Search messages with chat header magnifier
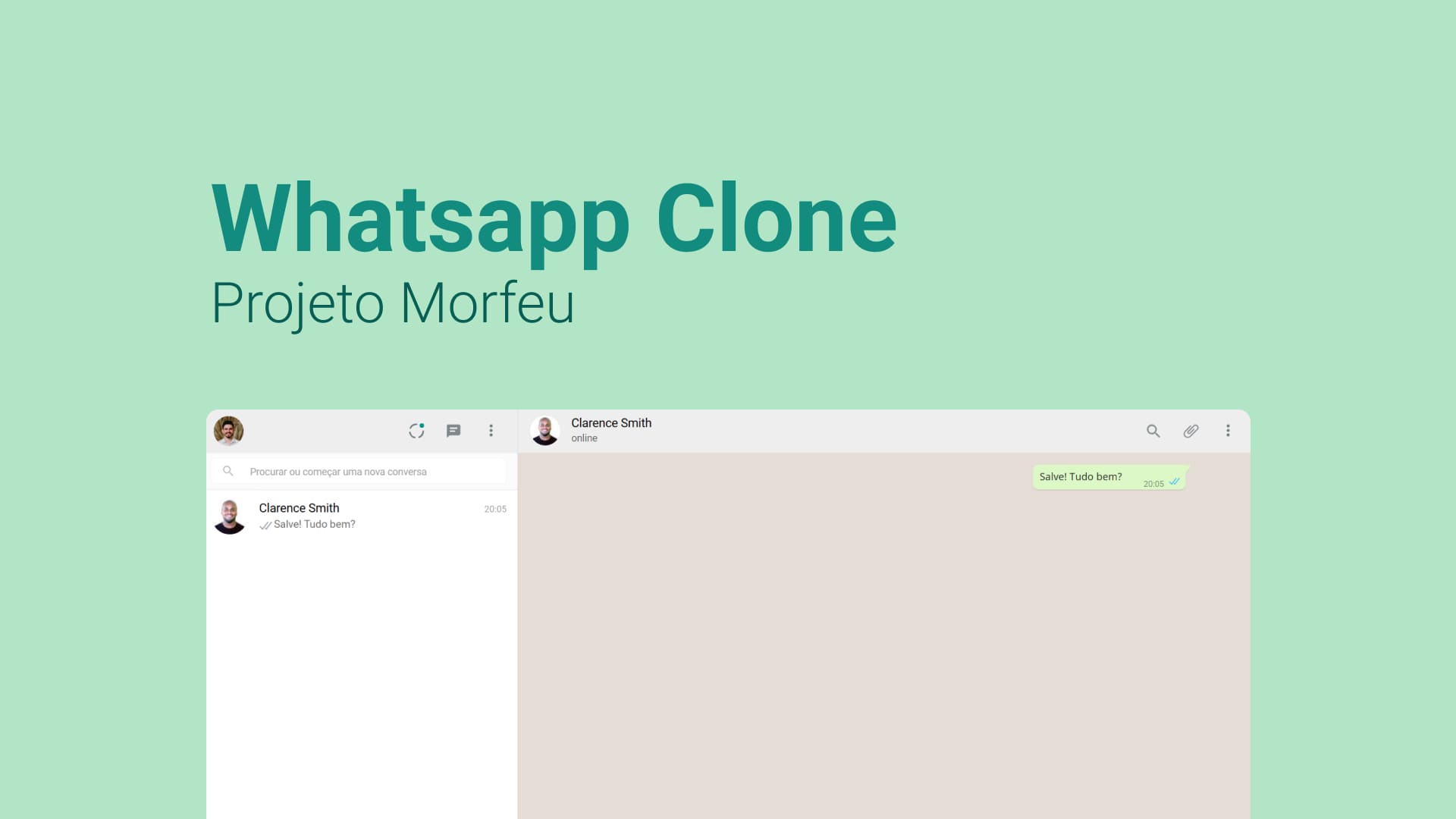Viewport: 1456px width, 819px height. tap(1153, 431)
